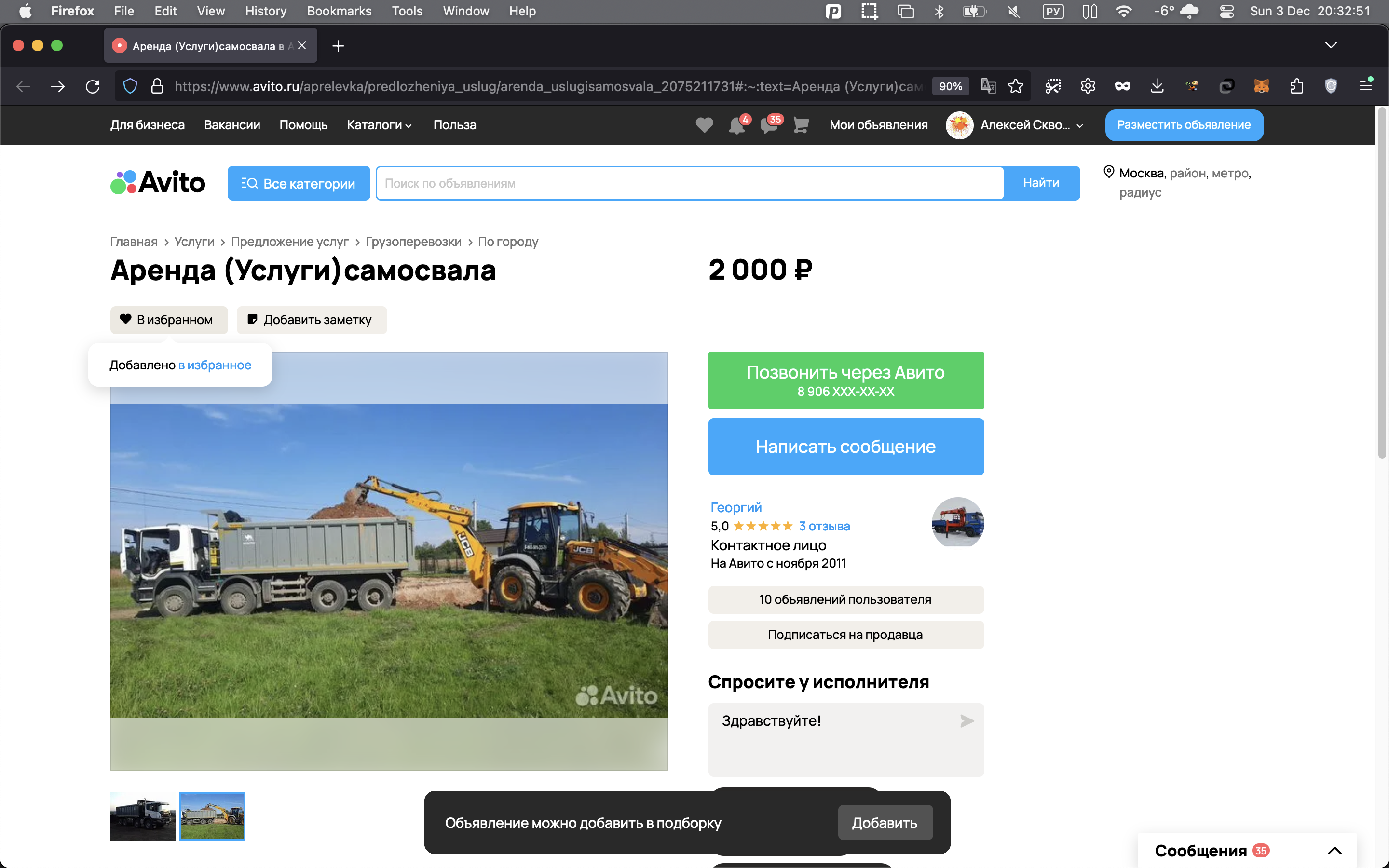
Task: Click the reload page icon
Action: point(93,87)
